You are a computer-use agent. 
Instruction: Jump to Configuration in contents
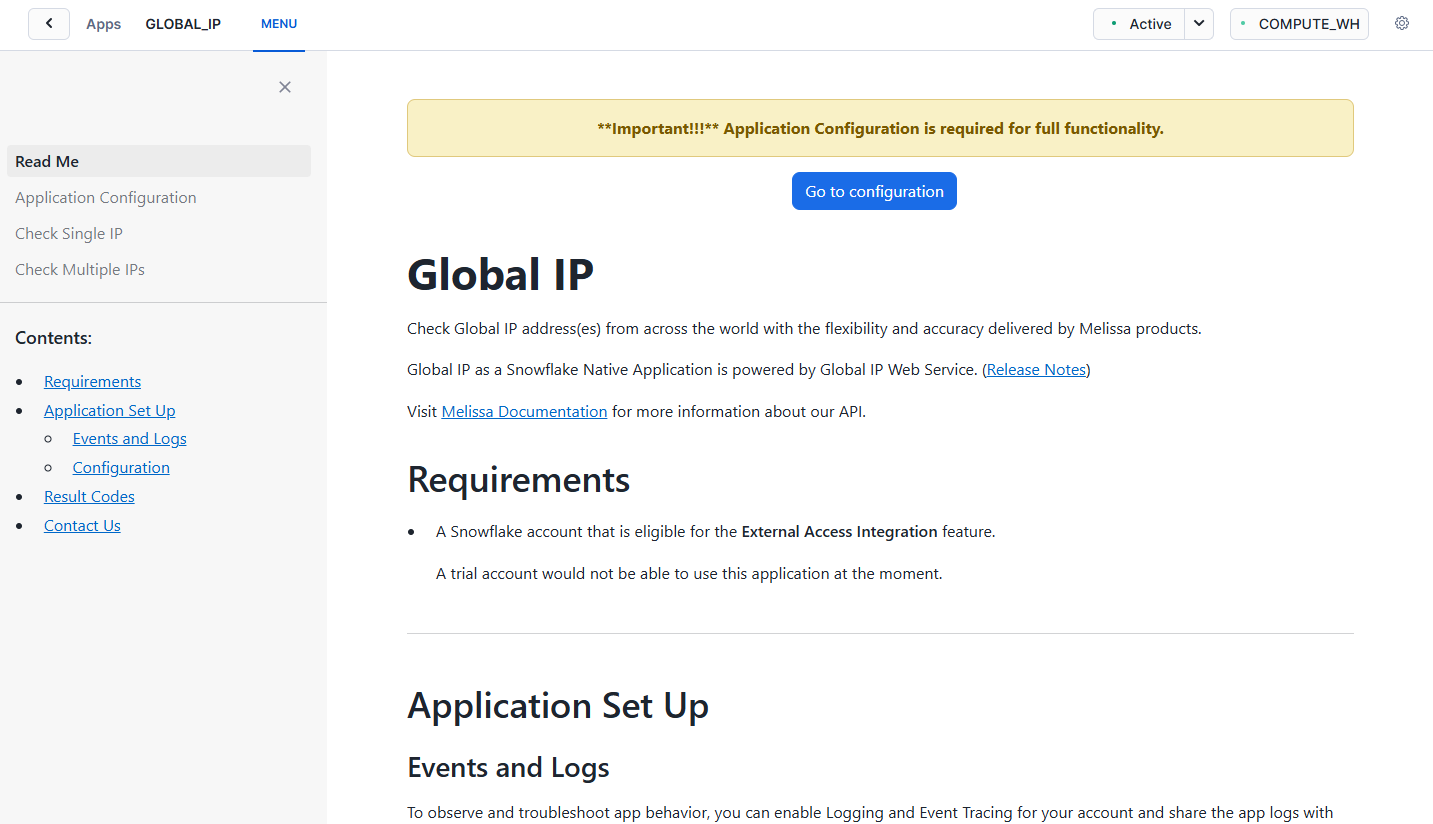pyautogui.click(x=121, y=467)
